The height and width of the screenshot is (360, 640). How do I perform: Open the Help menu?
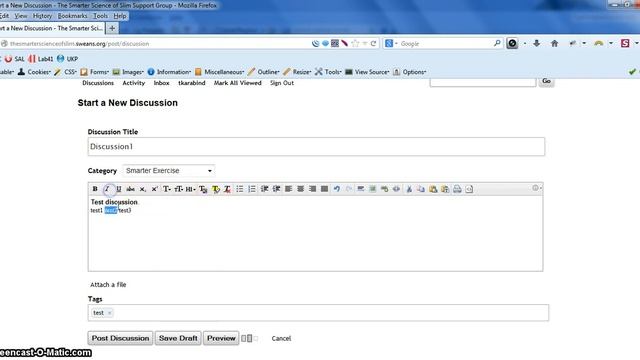[120, 16]
